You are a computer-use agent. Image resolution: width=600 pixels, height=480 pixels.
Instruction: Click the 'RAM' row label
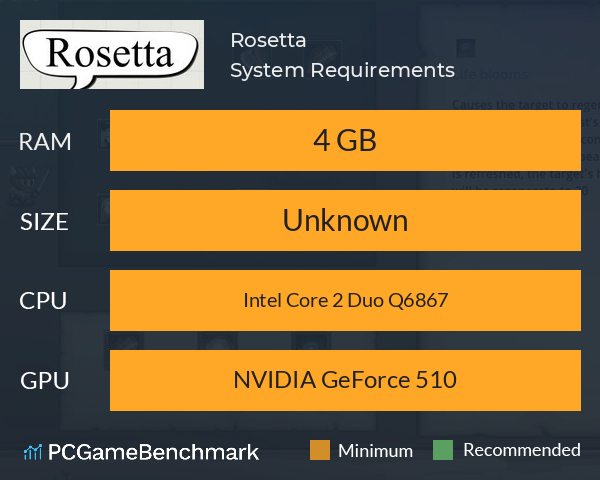pos(45,142)
